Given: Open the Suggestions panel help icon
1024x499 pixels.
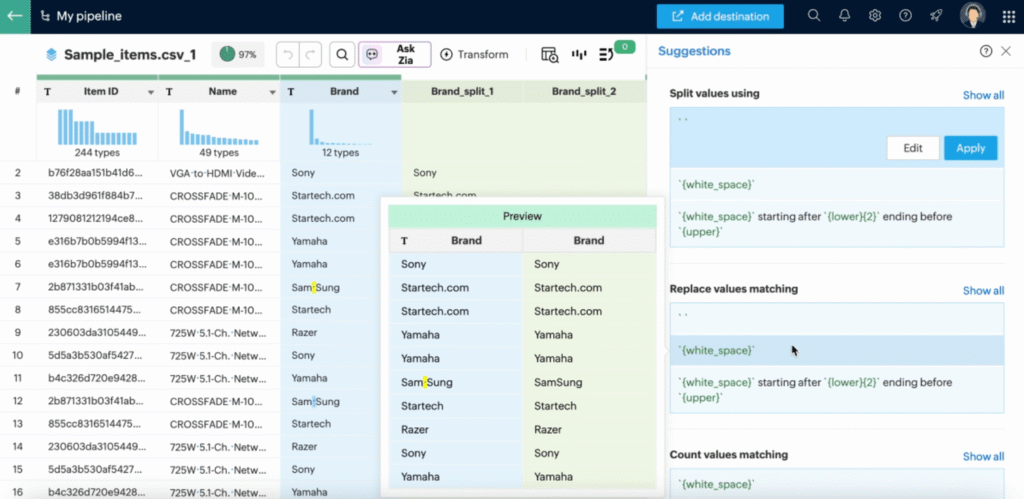Looking at the screenshot, I should click(986, 52).
